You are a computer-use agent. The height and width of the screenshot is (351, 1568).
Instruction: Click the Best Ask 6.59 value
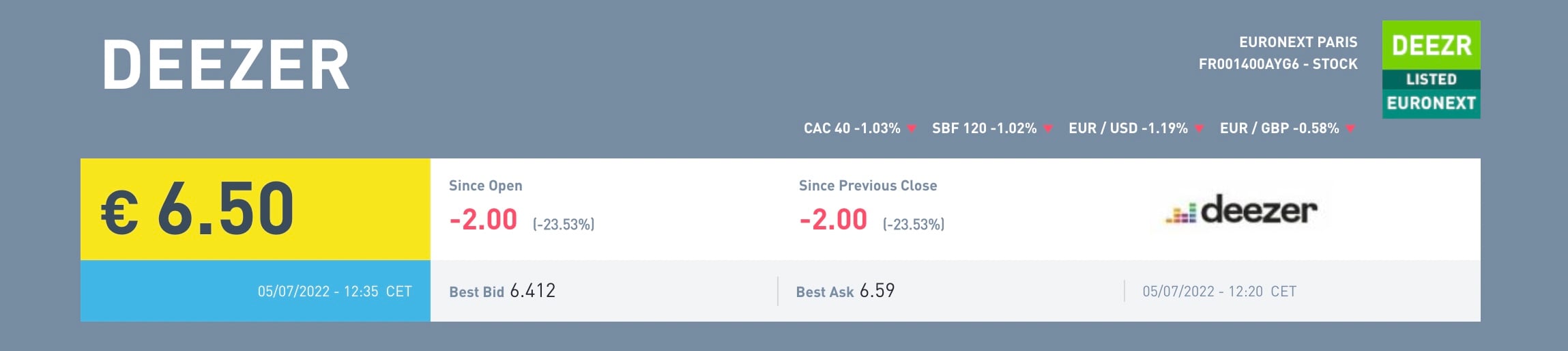point(877,291)
